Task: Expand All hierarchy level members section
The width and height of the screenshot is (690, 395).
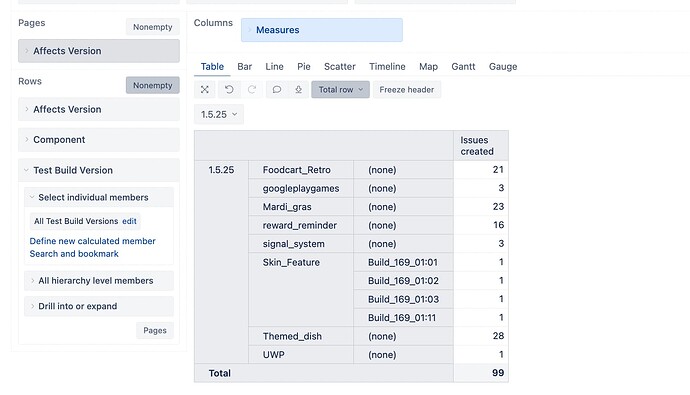Action: [x=99, y=281]
